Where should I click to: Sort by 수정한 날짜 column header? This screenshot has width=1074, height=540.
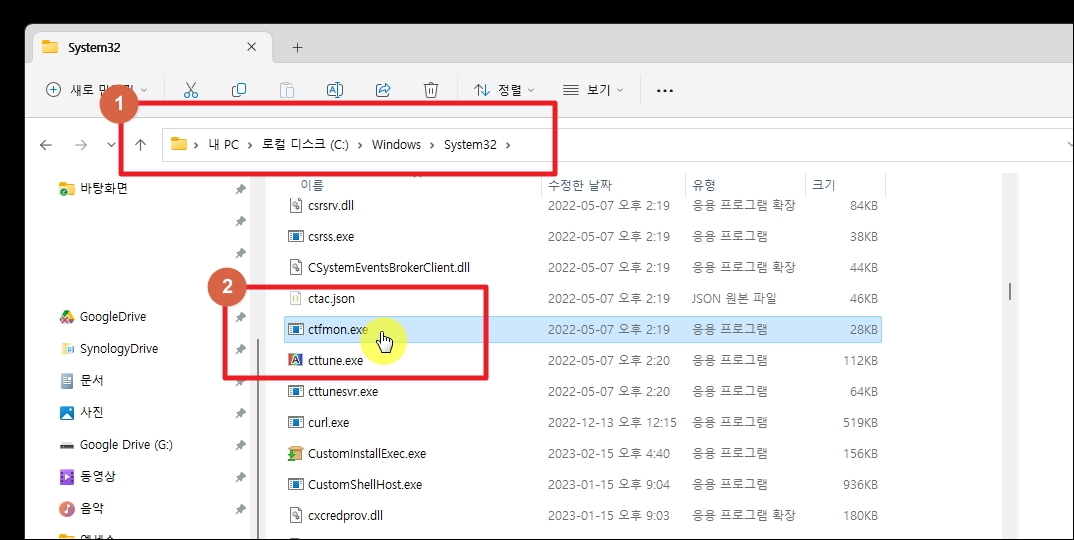tap(579, 185)
